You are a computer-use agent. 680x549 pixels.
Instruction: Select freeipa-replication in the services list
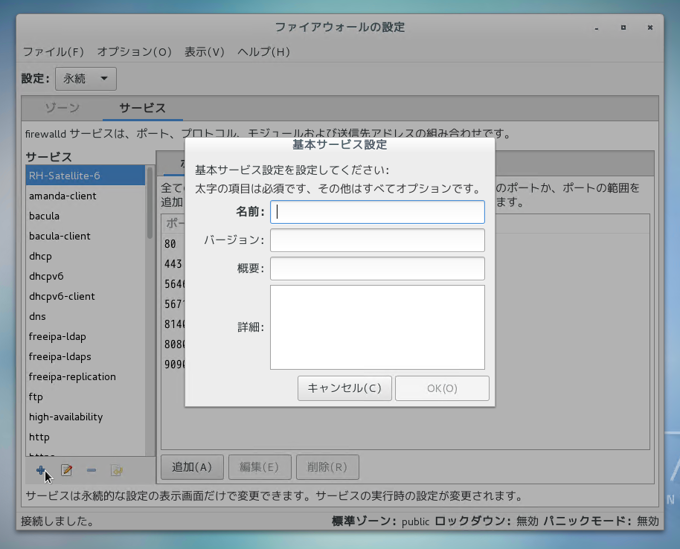tap(85, 376)
